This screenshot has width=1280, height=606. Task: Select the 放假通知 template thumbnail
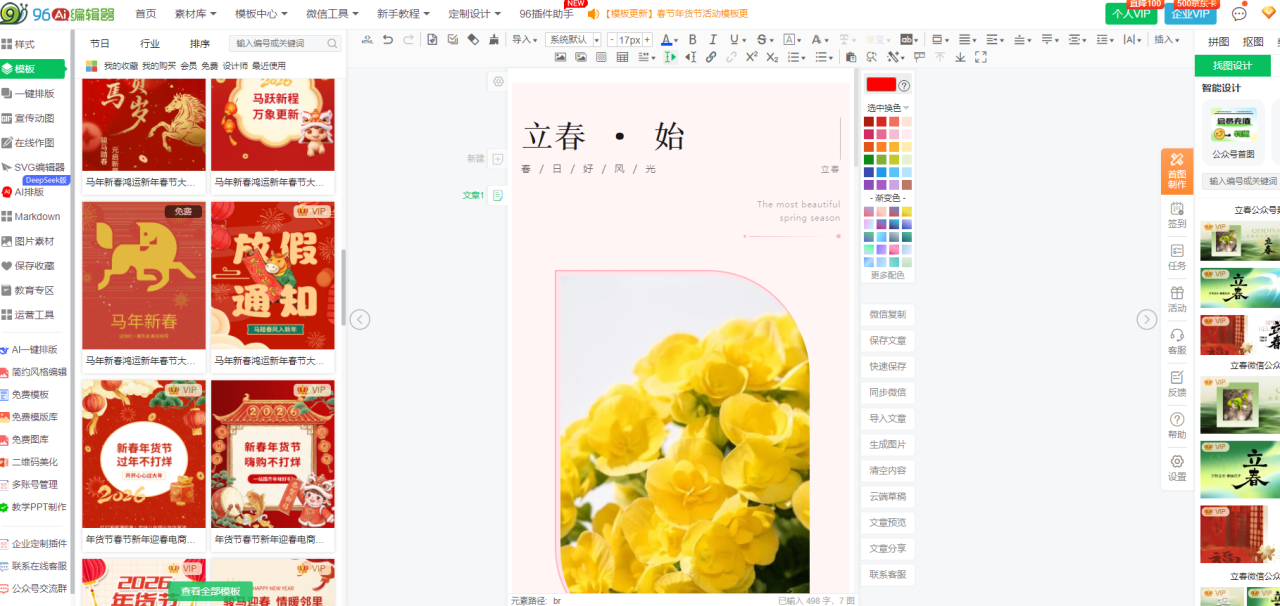tap(273, 275)
